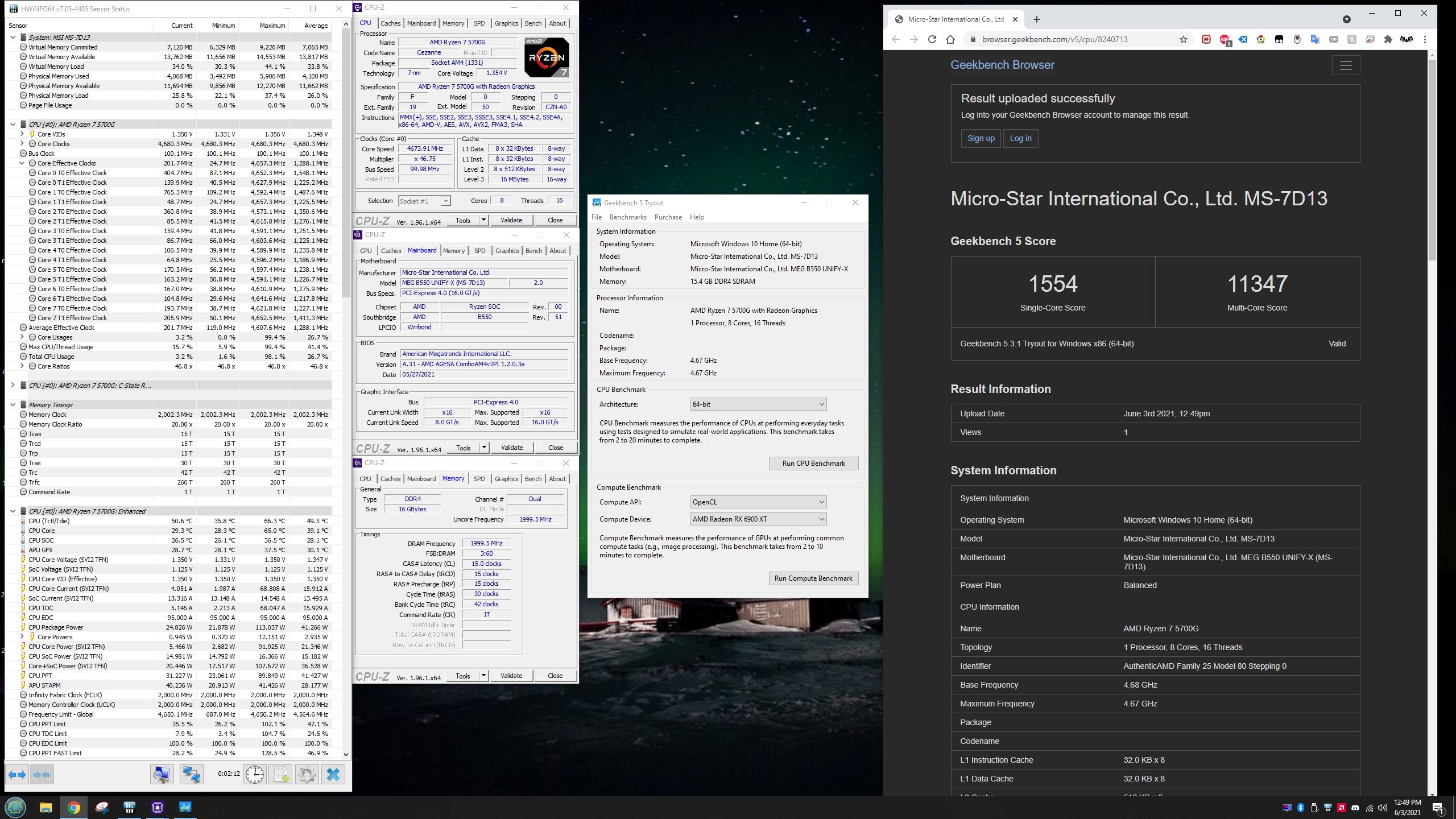Open Snipping Tool from taskbar

102,807
